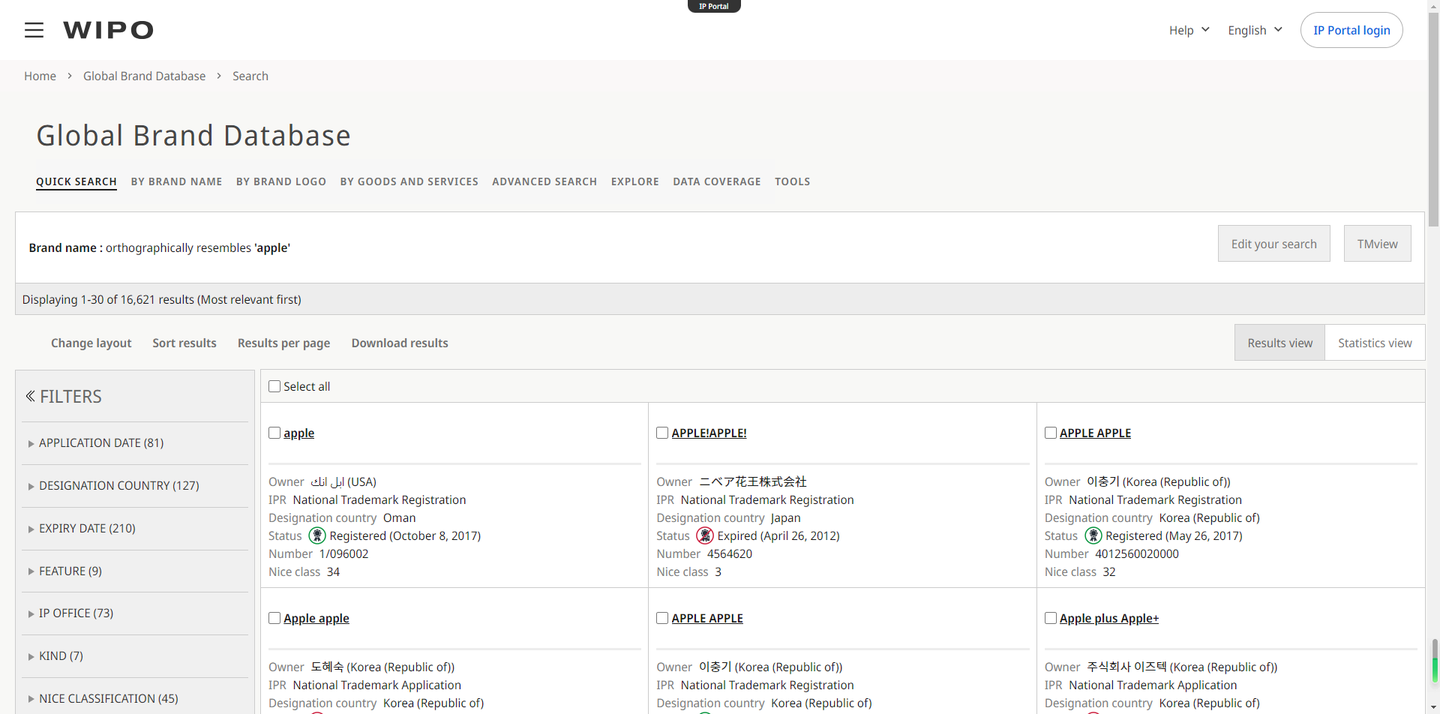Open the English language dropdown
This screenshot has width=1440, height=714.
pos(1255,30)
